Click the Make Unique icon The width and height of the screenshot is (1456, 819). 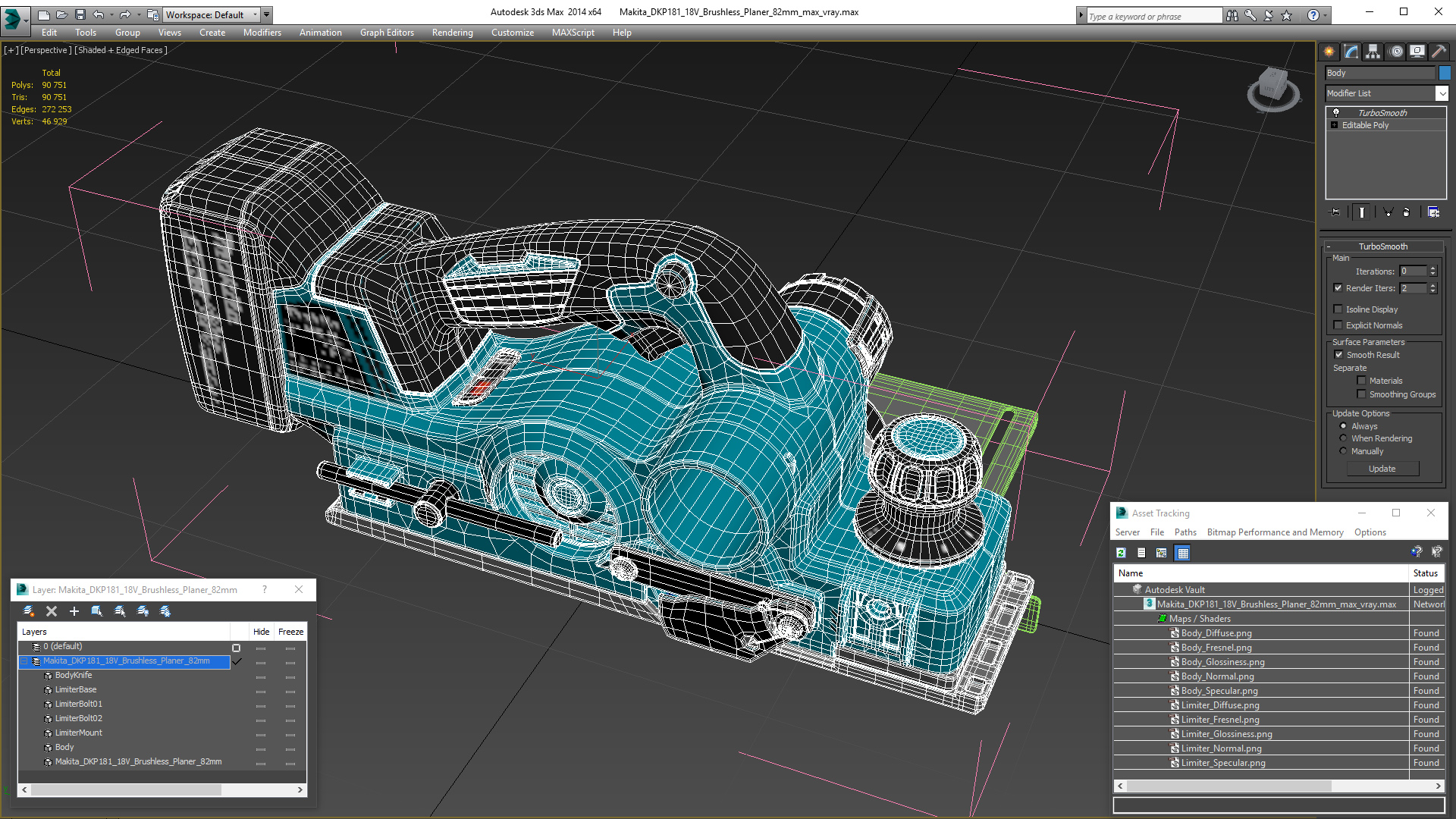(x=1387, y=212)
